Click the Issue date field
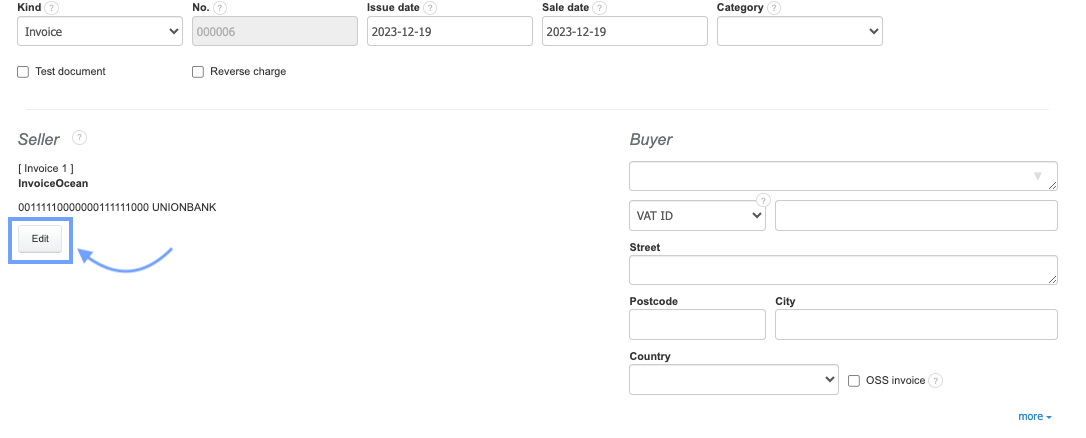 click(x=449, y=31)
